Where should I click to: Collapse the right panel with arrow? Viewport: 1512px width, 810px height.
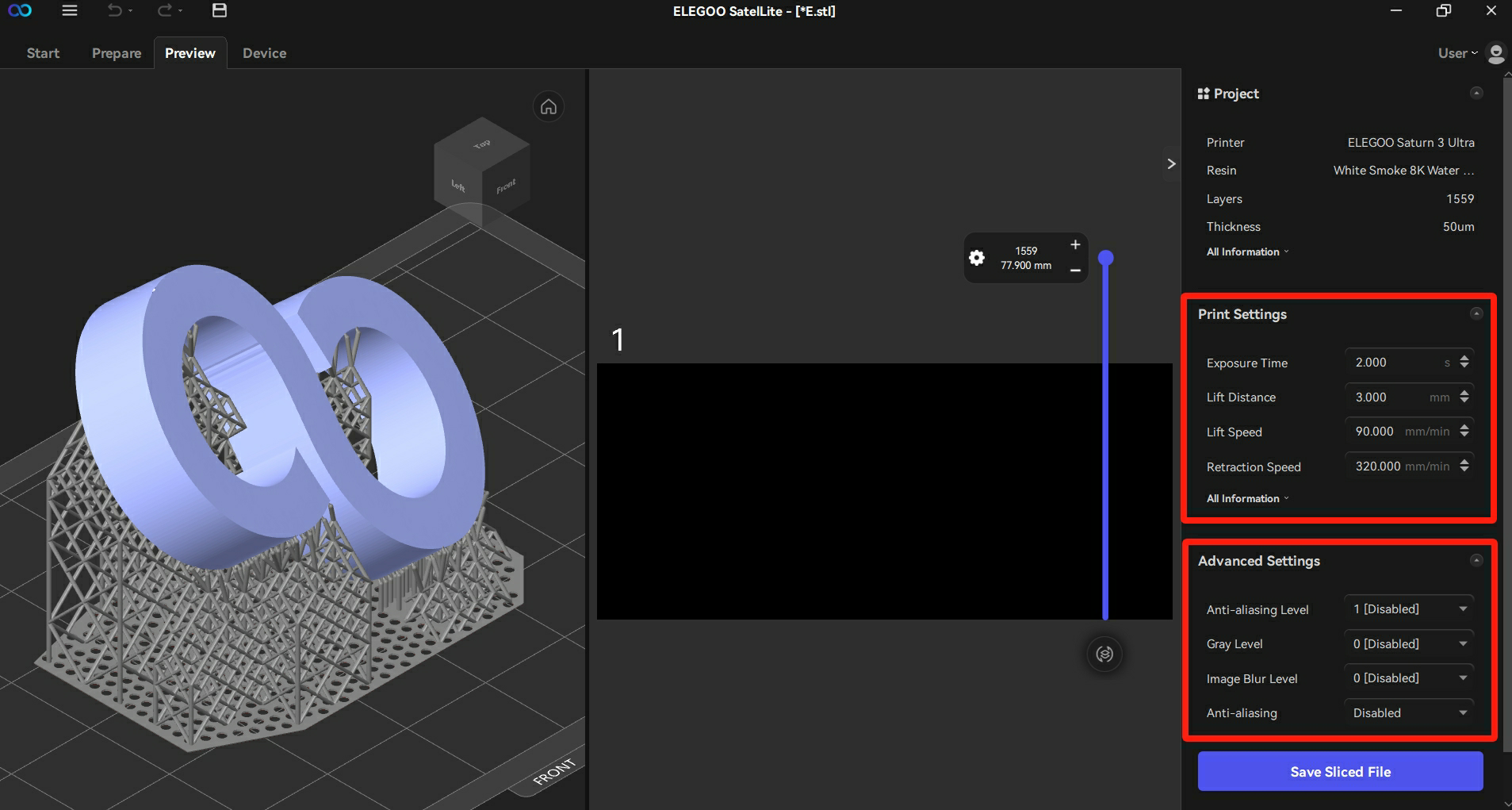pyautogui.click(x=1171, y=163)
